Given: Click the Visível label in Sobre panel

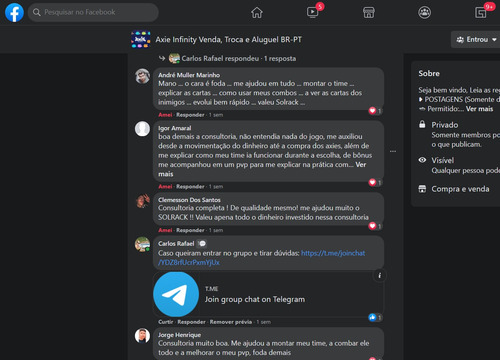Looking at the screenshot, I should click(x=443, y=160).
